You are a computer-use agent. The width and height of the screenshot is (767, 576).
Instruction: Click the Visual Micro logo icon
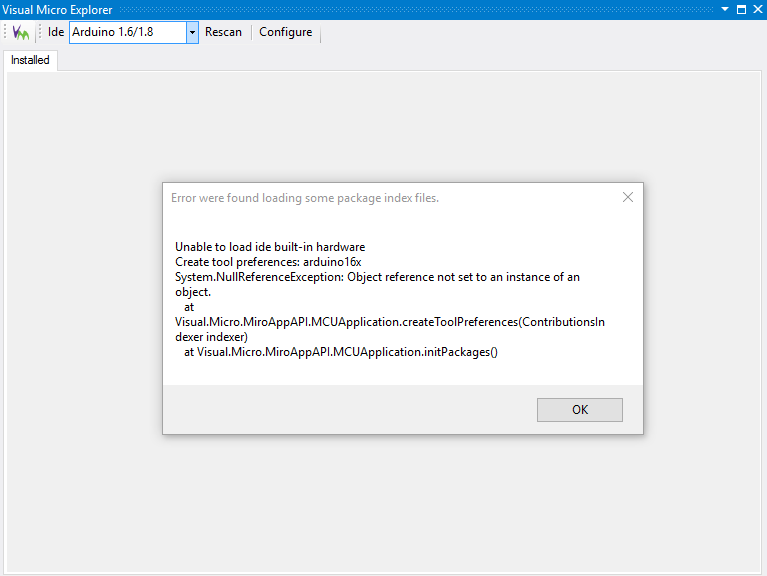point(21,32)
